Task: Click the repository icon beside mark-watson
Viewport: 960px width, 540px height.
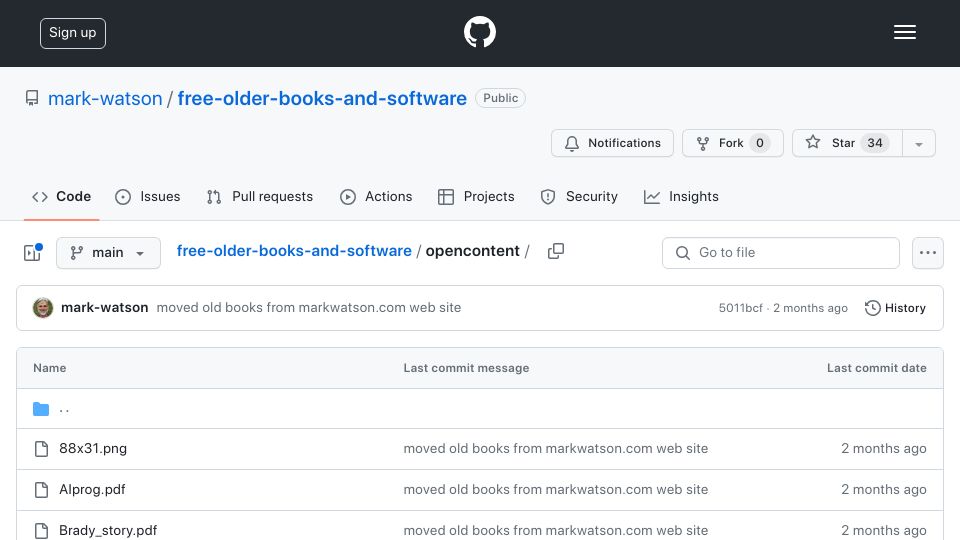Action: pyautogui.click(x=32, y=98)
